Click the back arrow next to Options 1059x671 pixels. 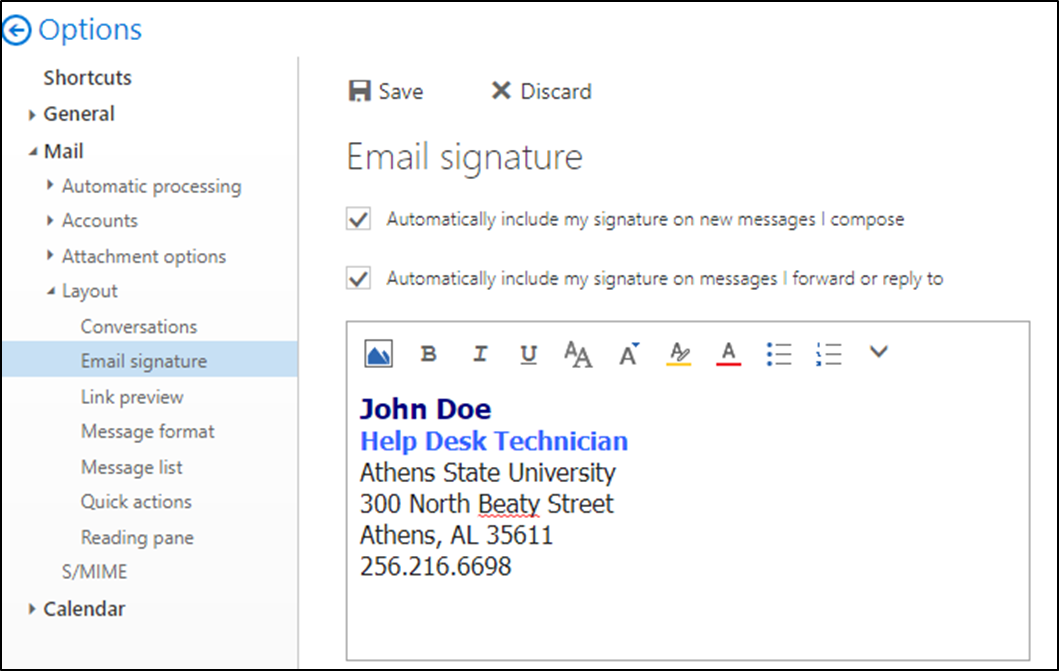(x=17, y=31)
